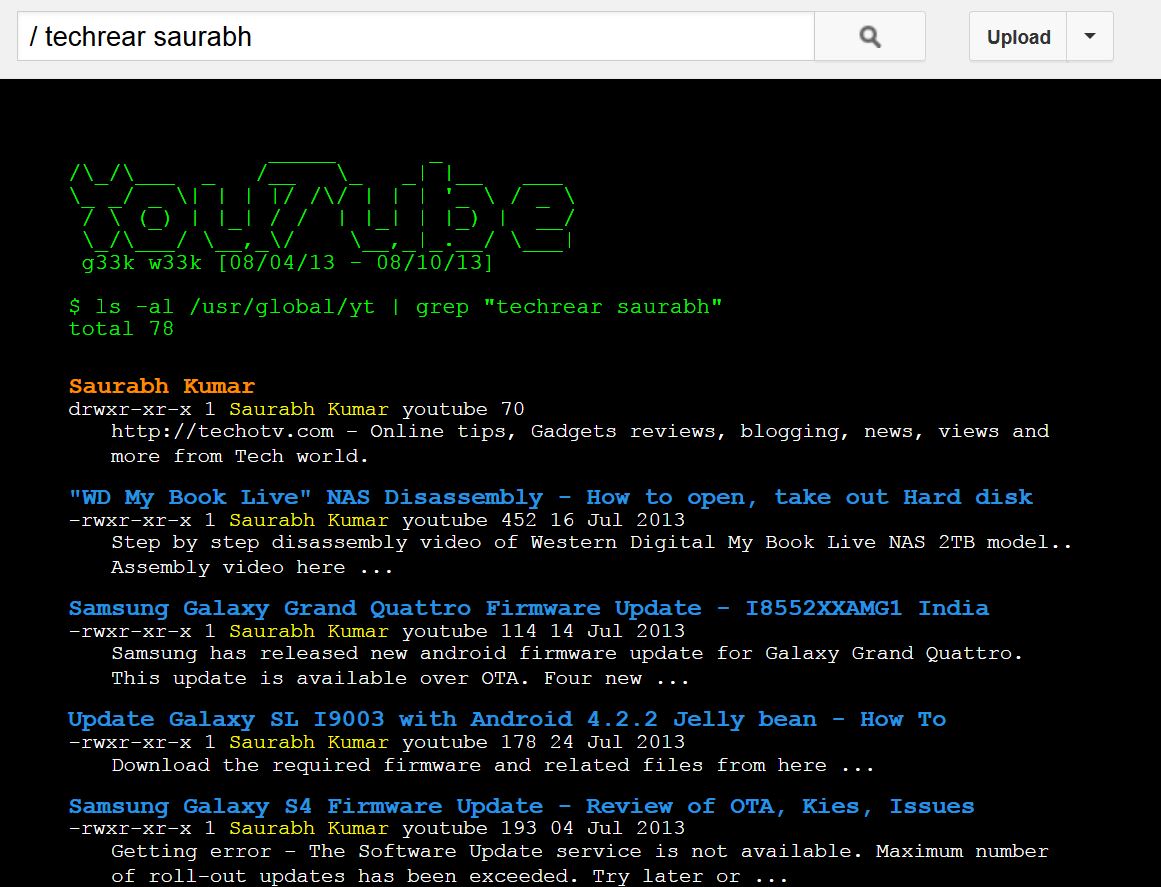Viewport: 1161px width, 887px height.
Task: Open Update Galaxy SL I9003 Jelly bean video
Action: click(507, 719)
